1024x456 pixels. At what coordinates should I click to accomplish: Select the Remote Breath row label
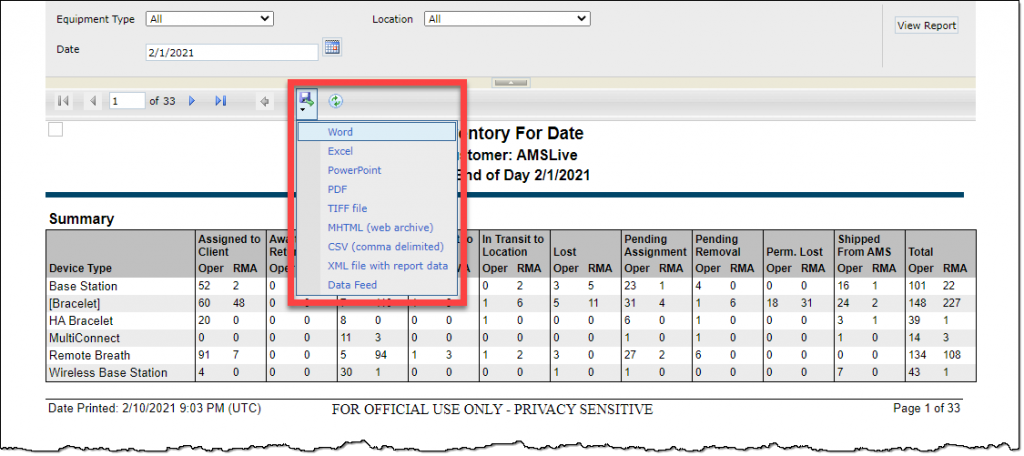tap(89, 355)
